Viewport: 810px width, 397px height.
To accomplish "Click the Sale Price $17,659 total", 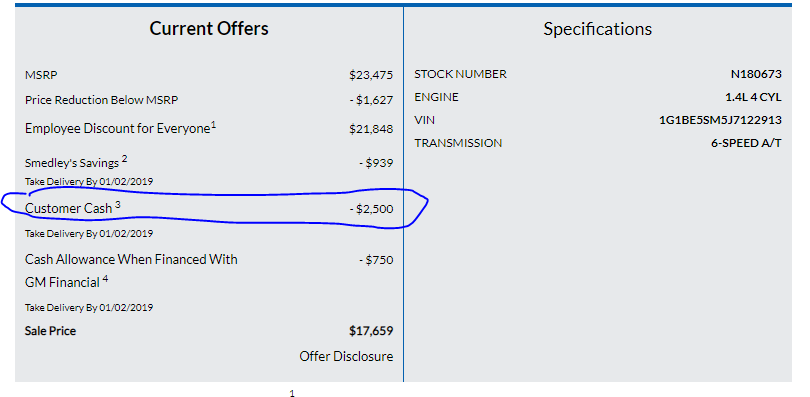I will tap(371, 331).
